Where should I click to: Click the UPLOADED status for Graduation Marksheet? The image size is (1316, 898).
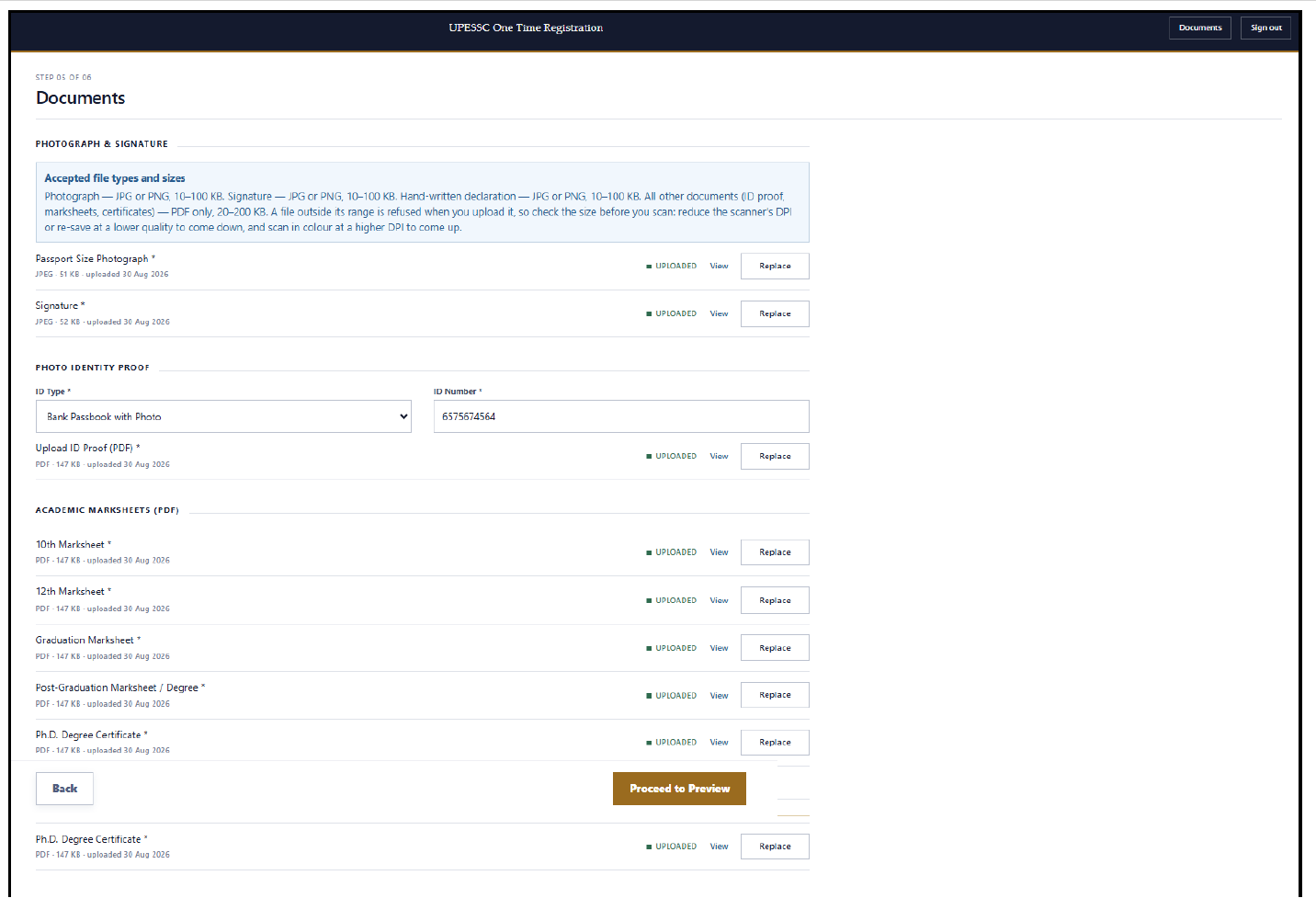[672, 648]
